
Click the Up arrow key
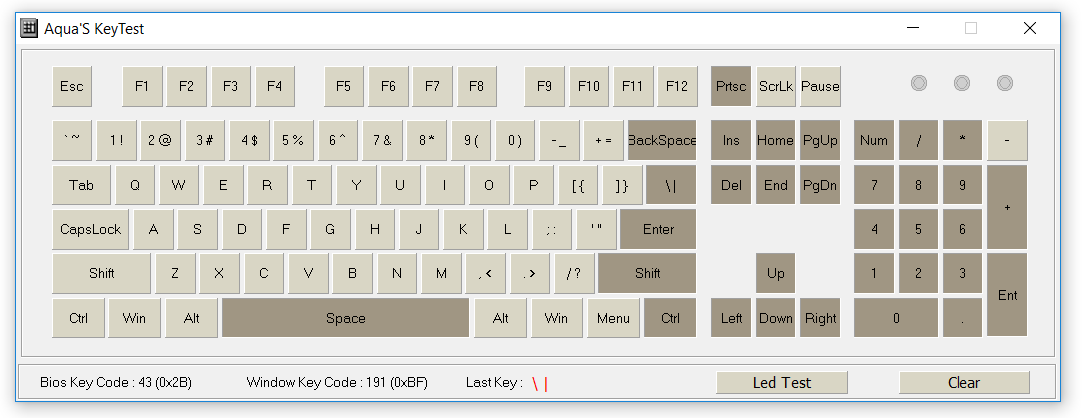776,273
